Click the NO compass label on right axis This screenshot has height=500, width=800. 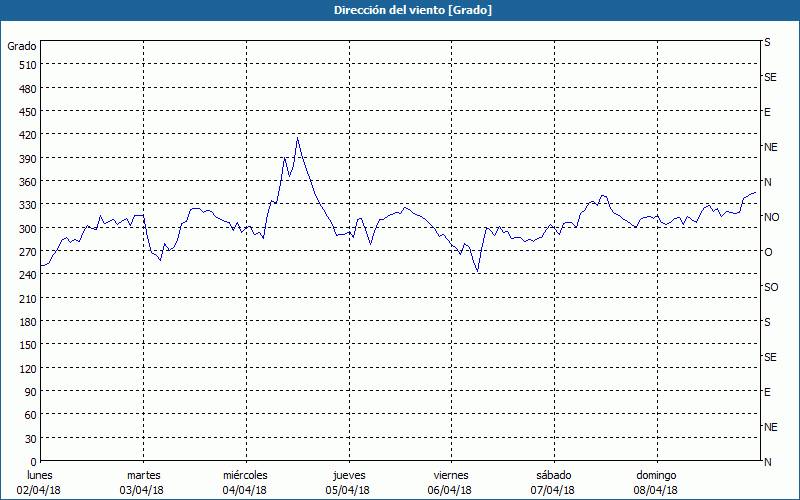[x=771, y=217]
